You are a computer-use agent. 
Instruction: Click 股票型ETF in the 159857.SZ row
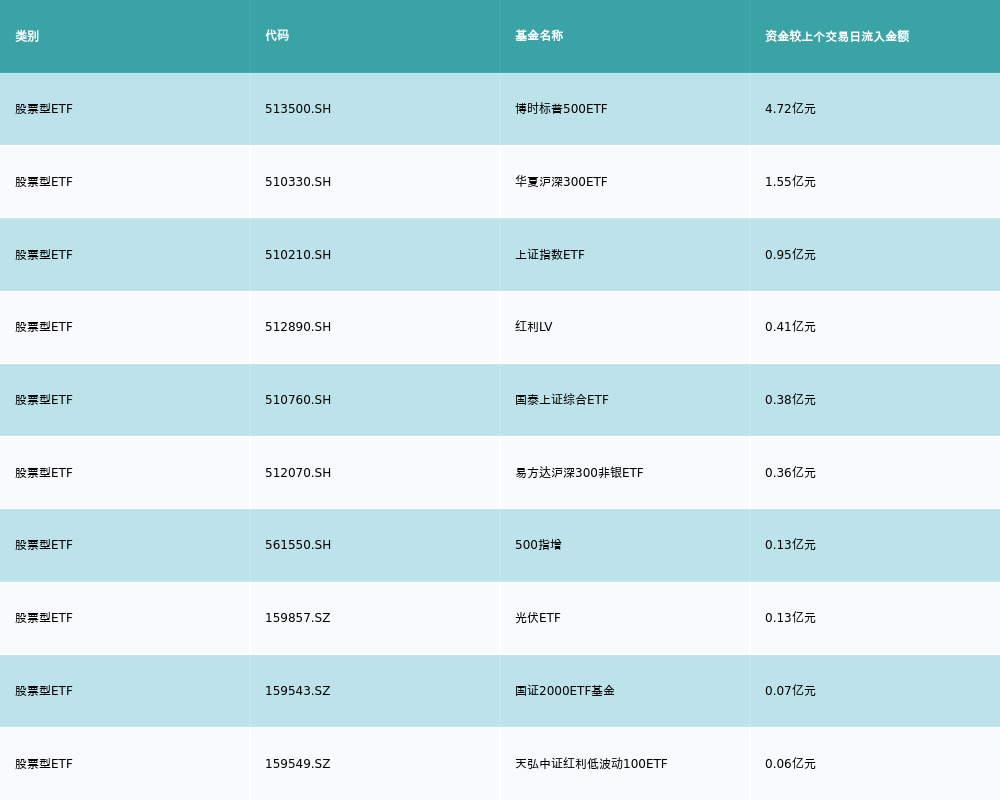tap(44, 618)
